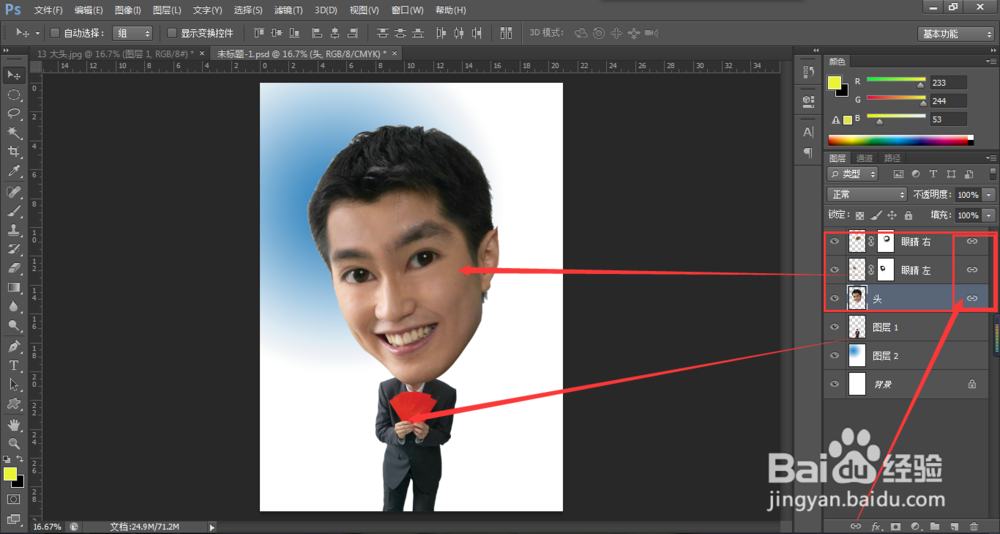Select the Path Selection tool
Viewport: 1000px width, 534px height.
coord(13,385)
